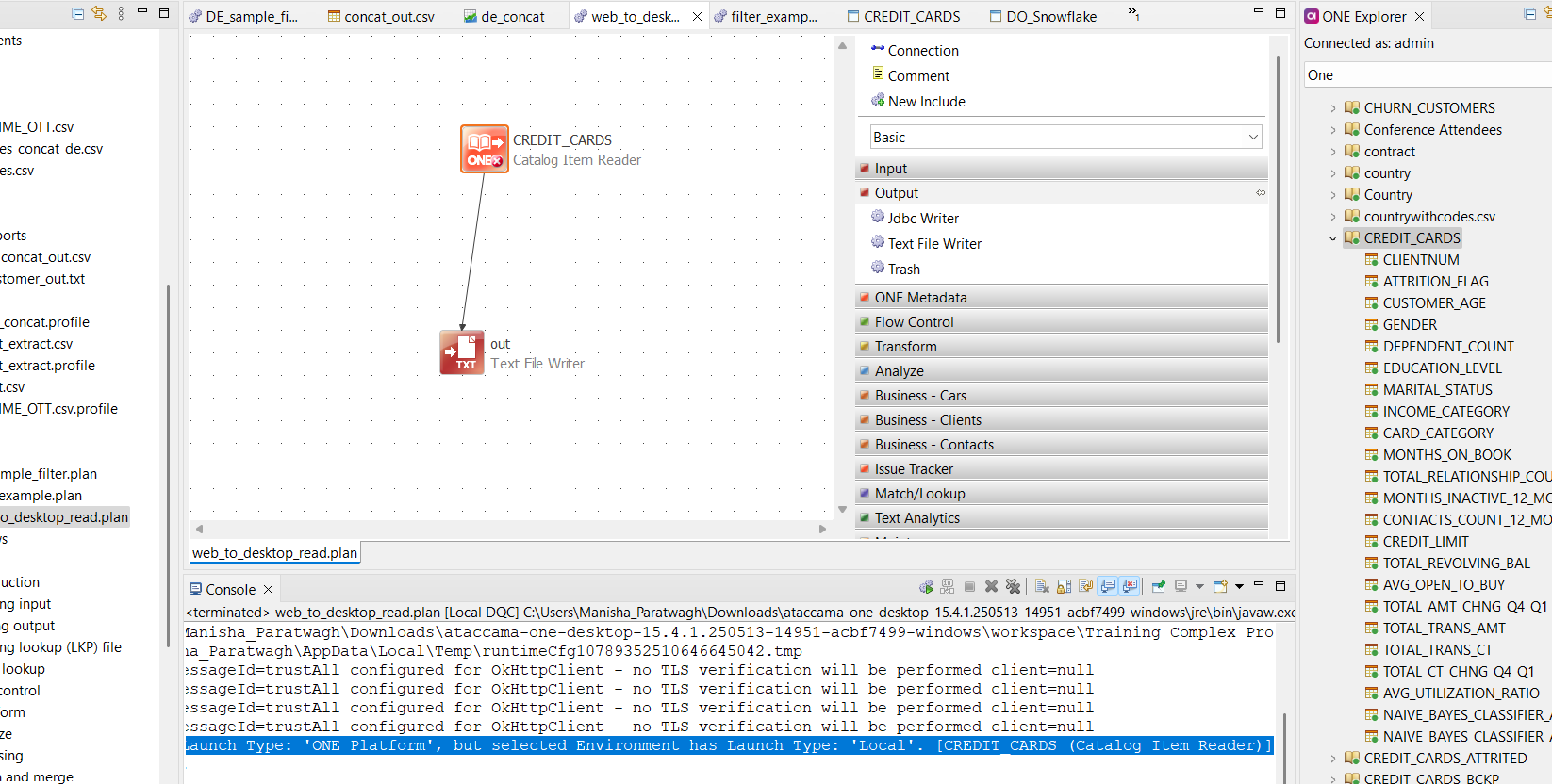The height and width of the screenshot is (784, 1552).
Task: Click the Open Console icon
Action: (x=1220, y=586)
